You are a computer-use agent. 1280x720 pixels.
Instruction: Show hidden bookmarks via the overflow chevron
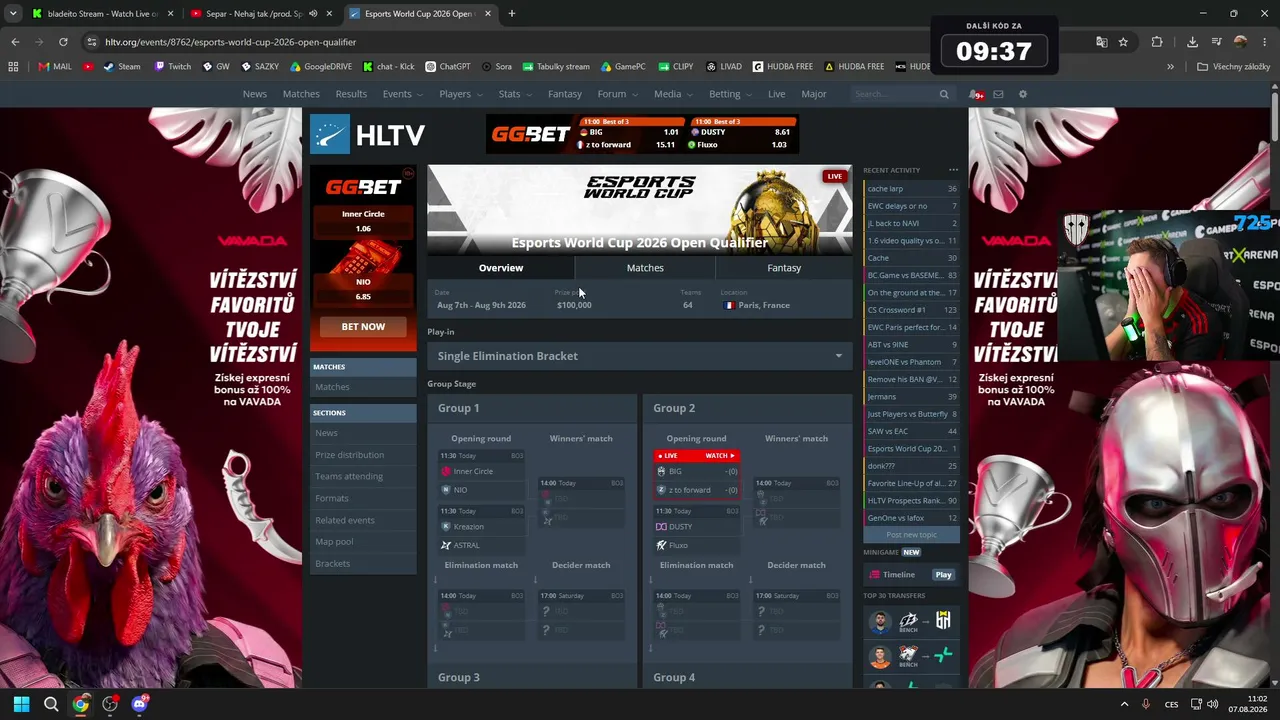pos(1170,67)
